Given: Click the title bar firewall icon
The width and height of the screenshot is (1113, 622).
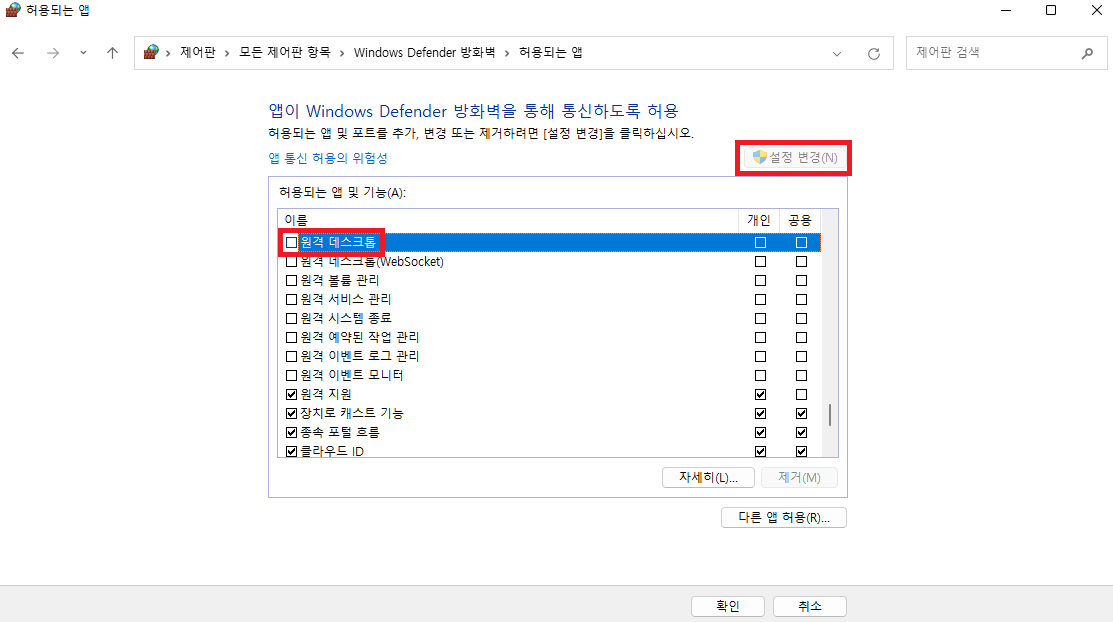Looking at the screenshot, I should coord(12,10).
